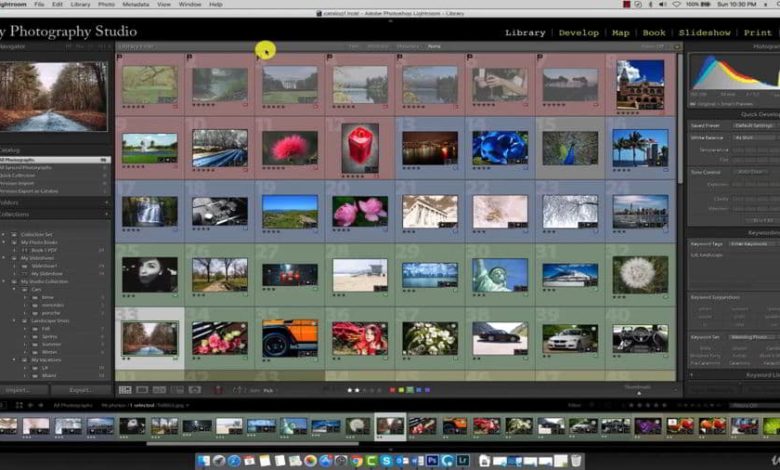Switch to the Book module

[654, 33]
